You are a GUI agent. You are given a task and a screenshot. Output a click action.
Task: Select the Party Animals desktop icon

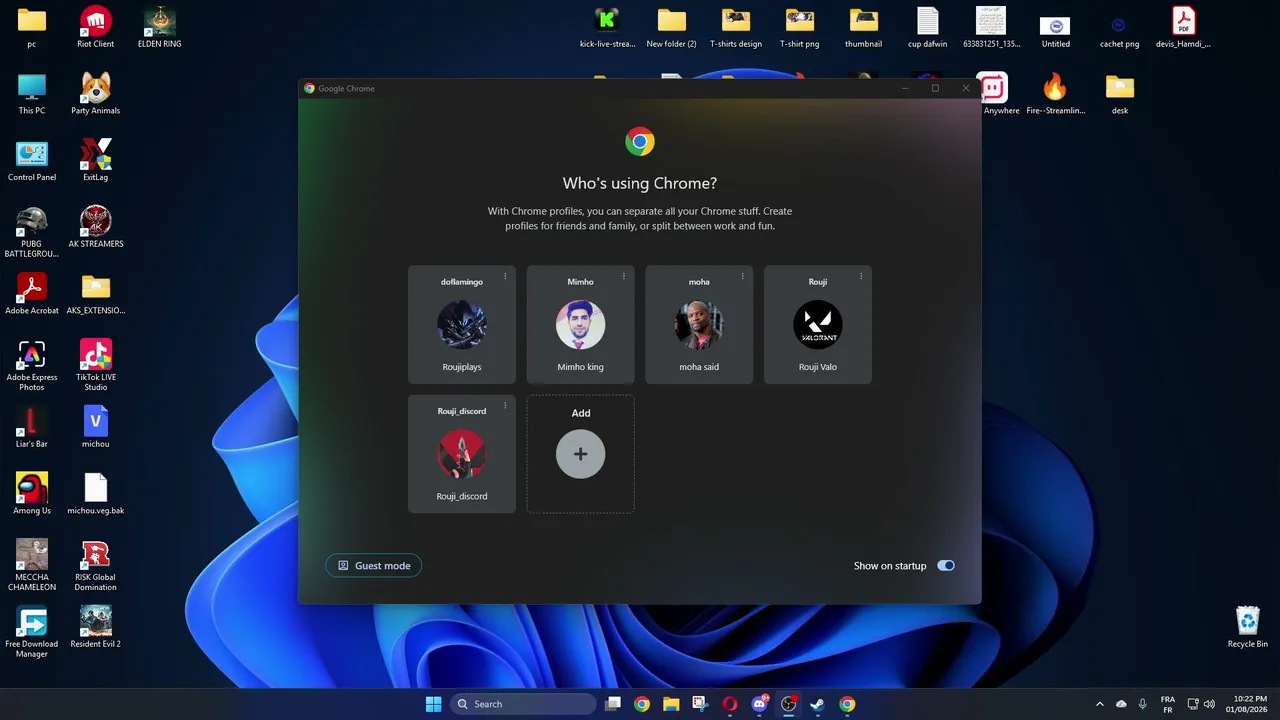pyautogui.click(x=96, y=94)
